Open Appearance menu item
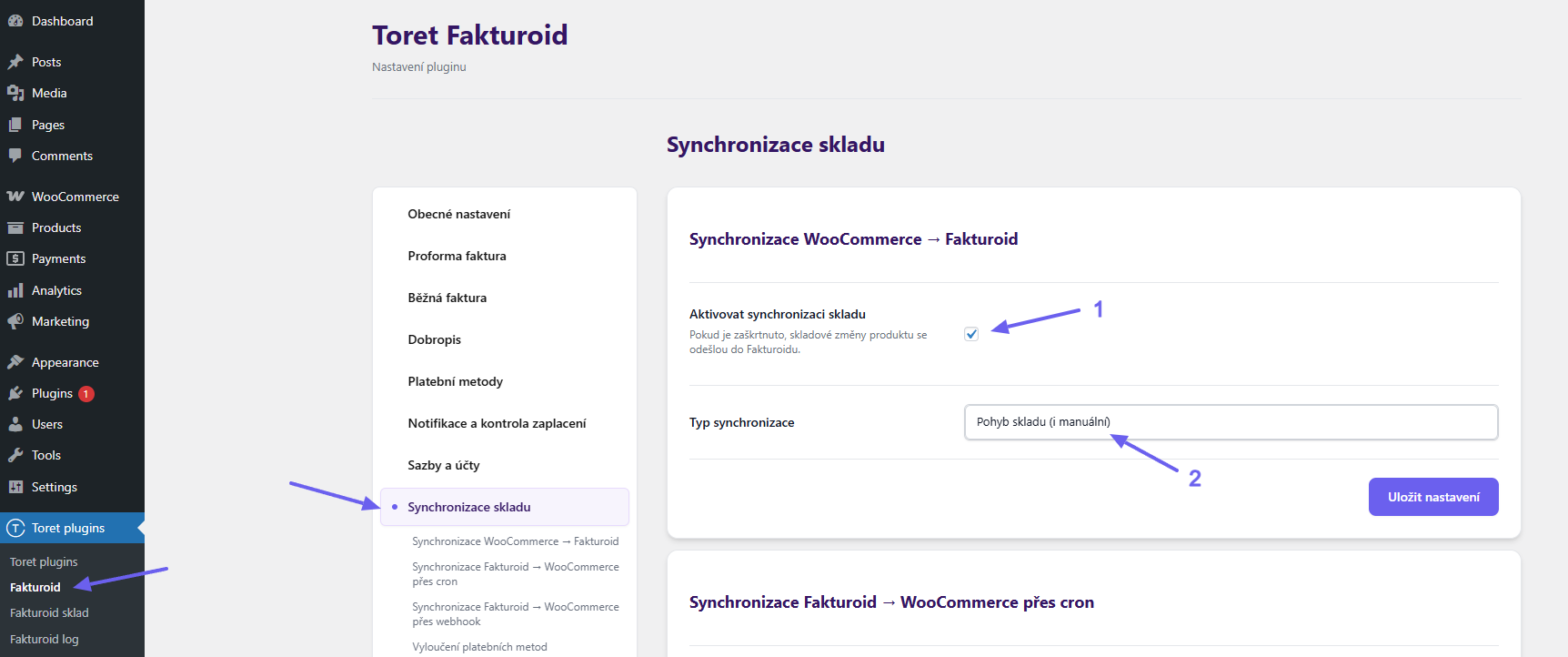The image size is (1568, 657). [72, 362]
